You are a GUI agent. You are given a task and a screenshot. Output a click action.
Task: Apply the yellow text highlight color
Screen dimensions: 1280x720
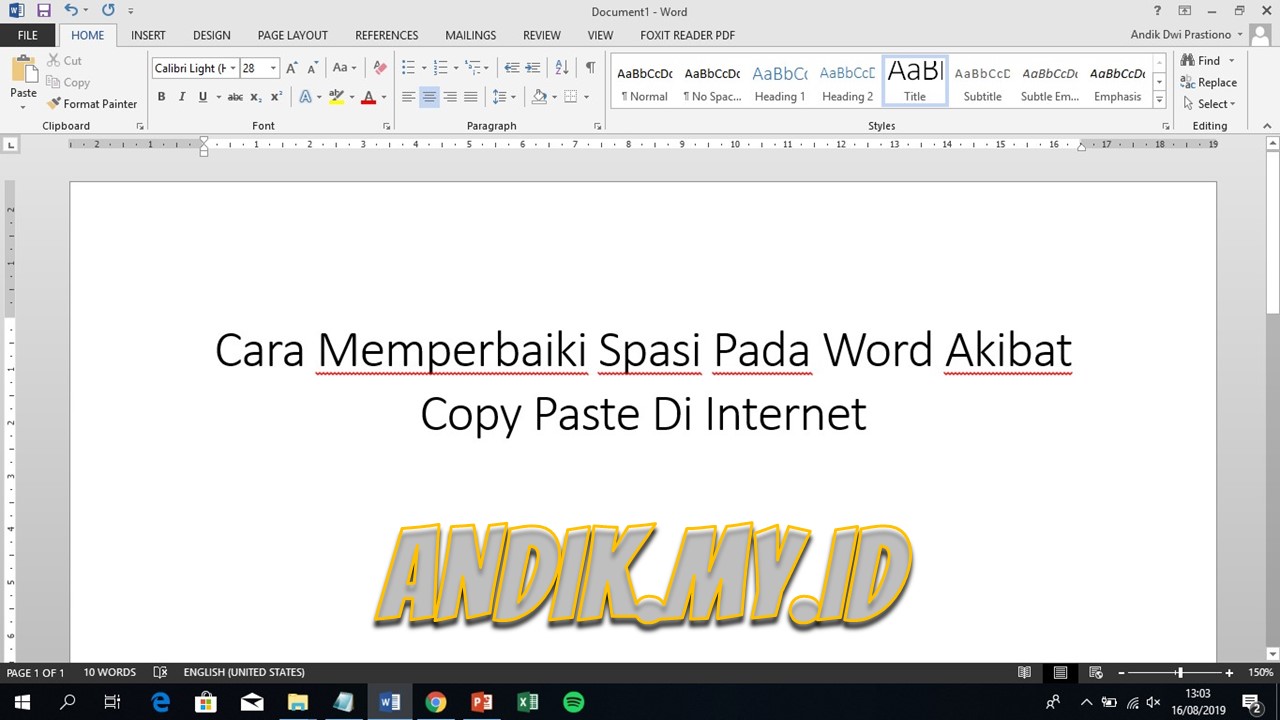point(336,97)
